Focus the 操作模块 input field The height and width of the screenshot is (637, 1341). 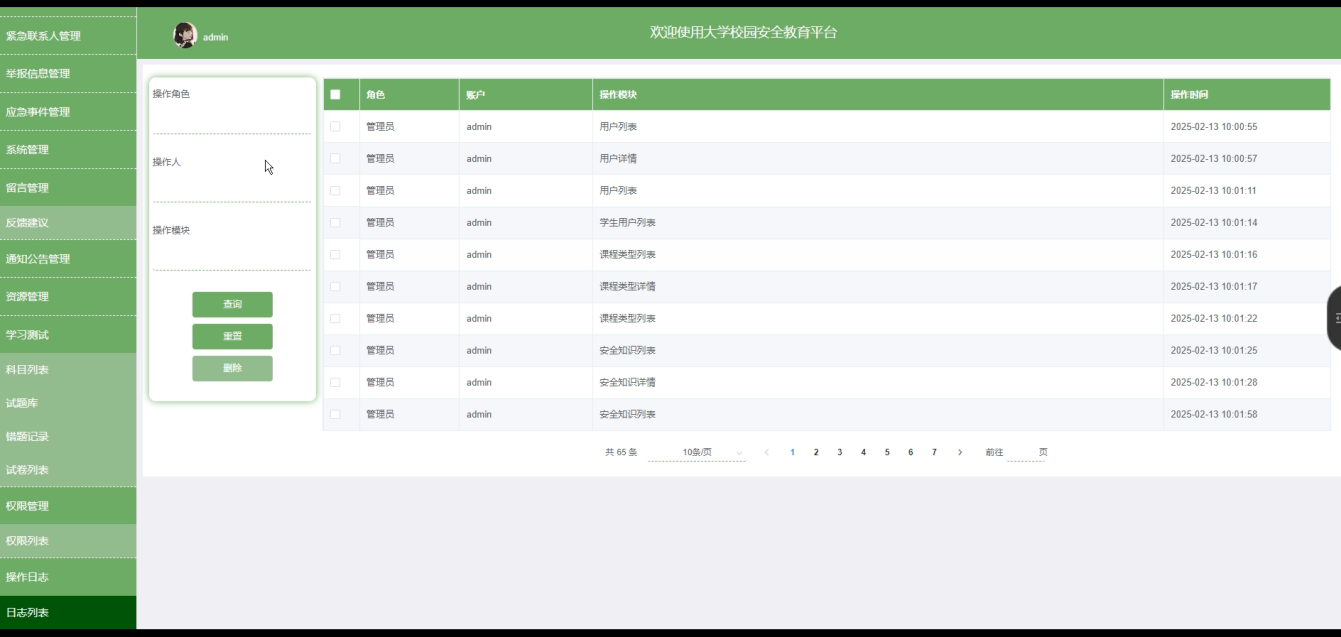[232, 257]
